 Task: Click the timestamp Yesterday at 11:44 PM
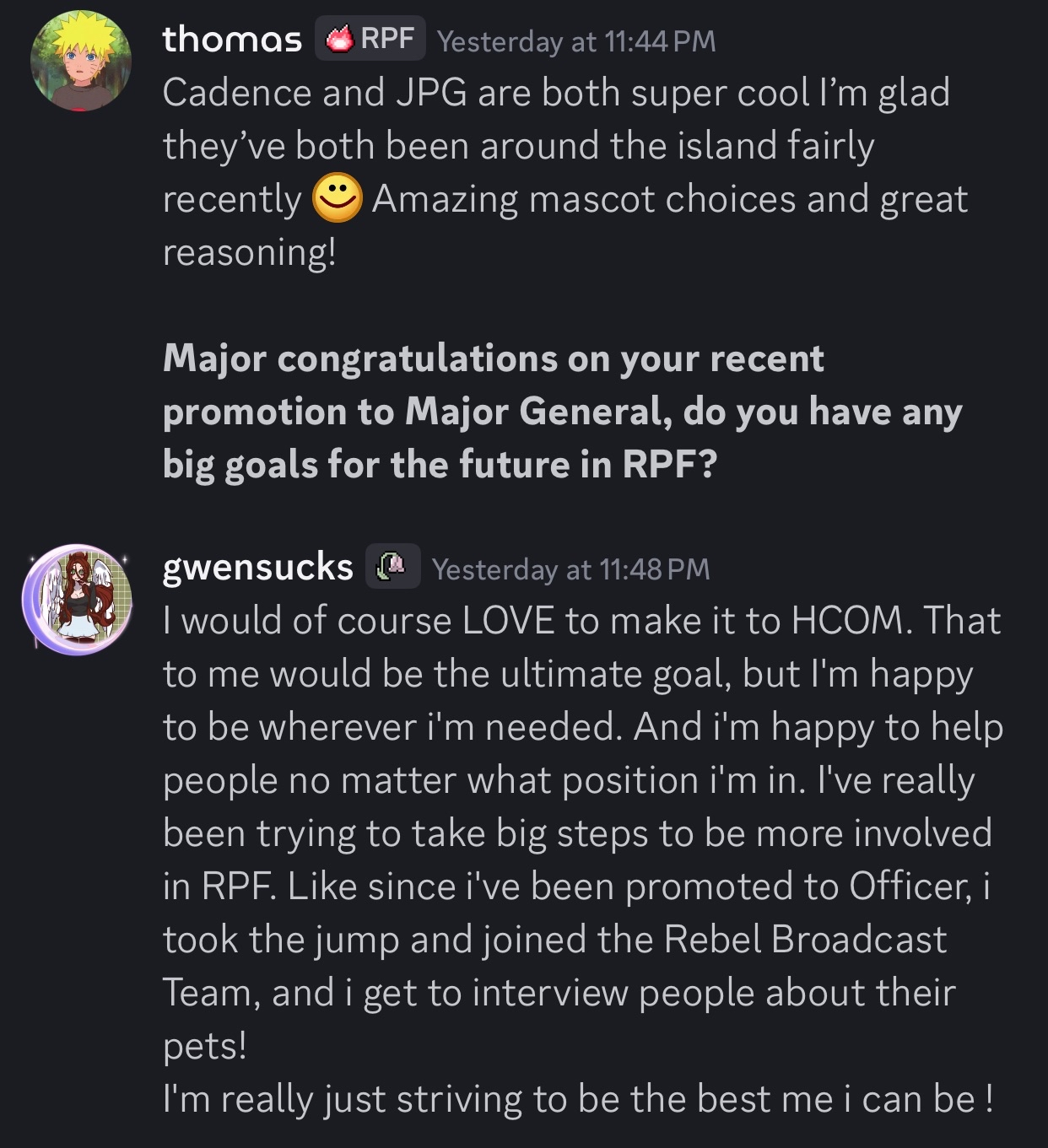(576, 41)
